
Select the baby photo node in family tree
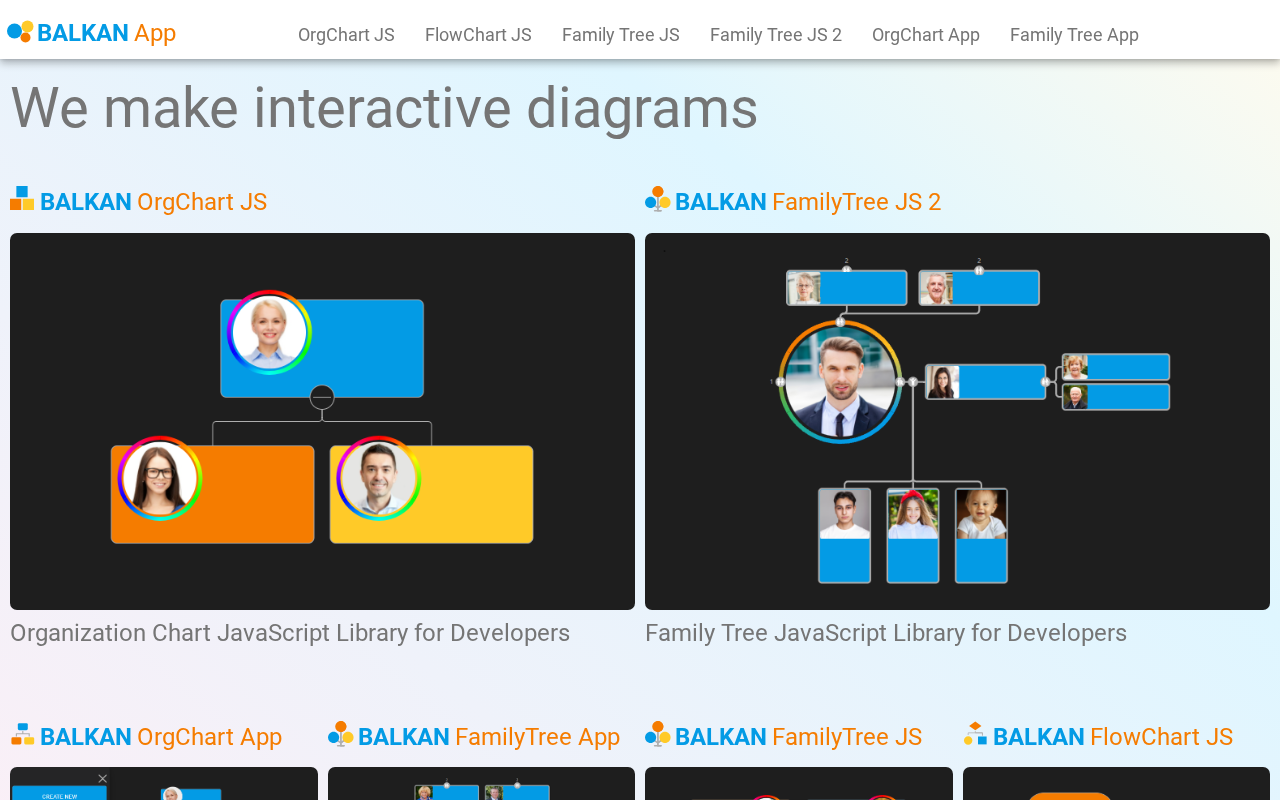(981, 535)
